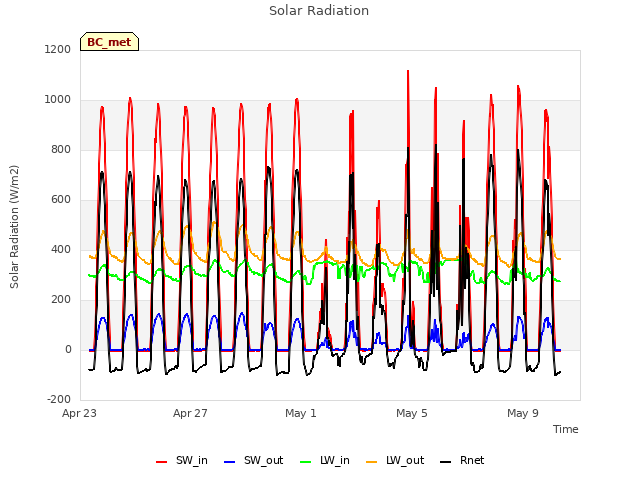The width and height of the screenshot is (640, 480).
Task: Click the red SW_in legend swatch
Action: pos(162,462)
